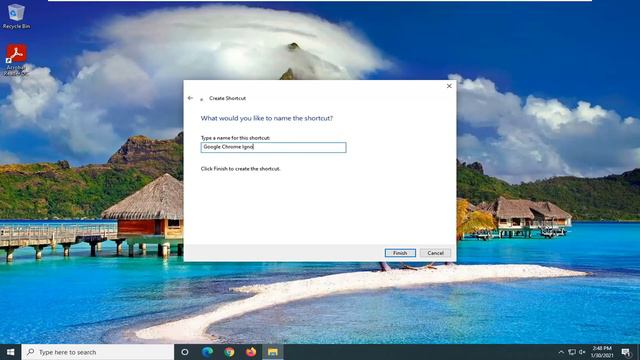The image size is (640, 360).
Task: Open the volume control tray icon
Action: tap(582, 352)
